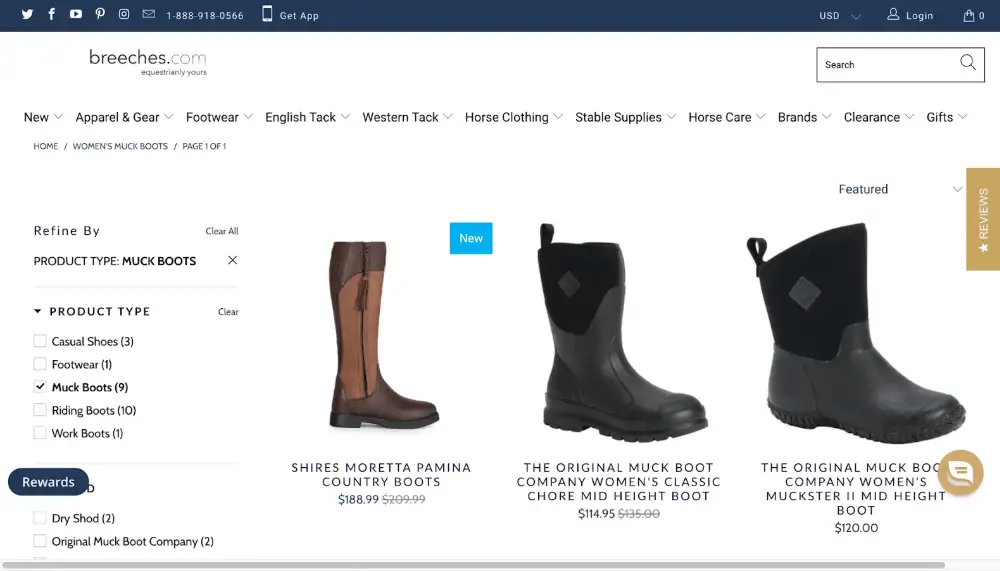1000x571 pixels.
Task: Open the Rewards button
Action: click(48, 482)
